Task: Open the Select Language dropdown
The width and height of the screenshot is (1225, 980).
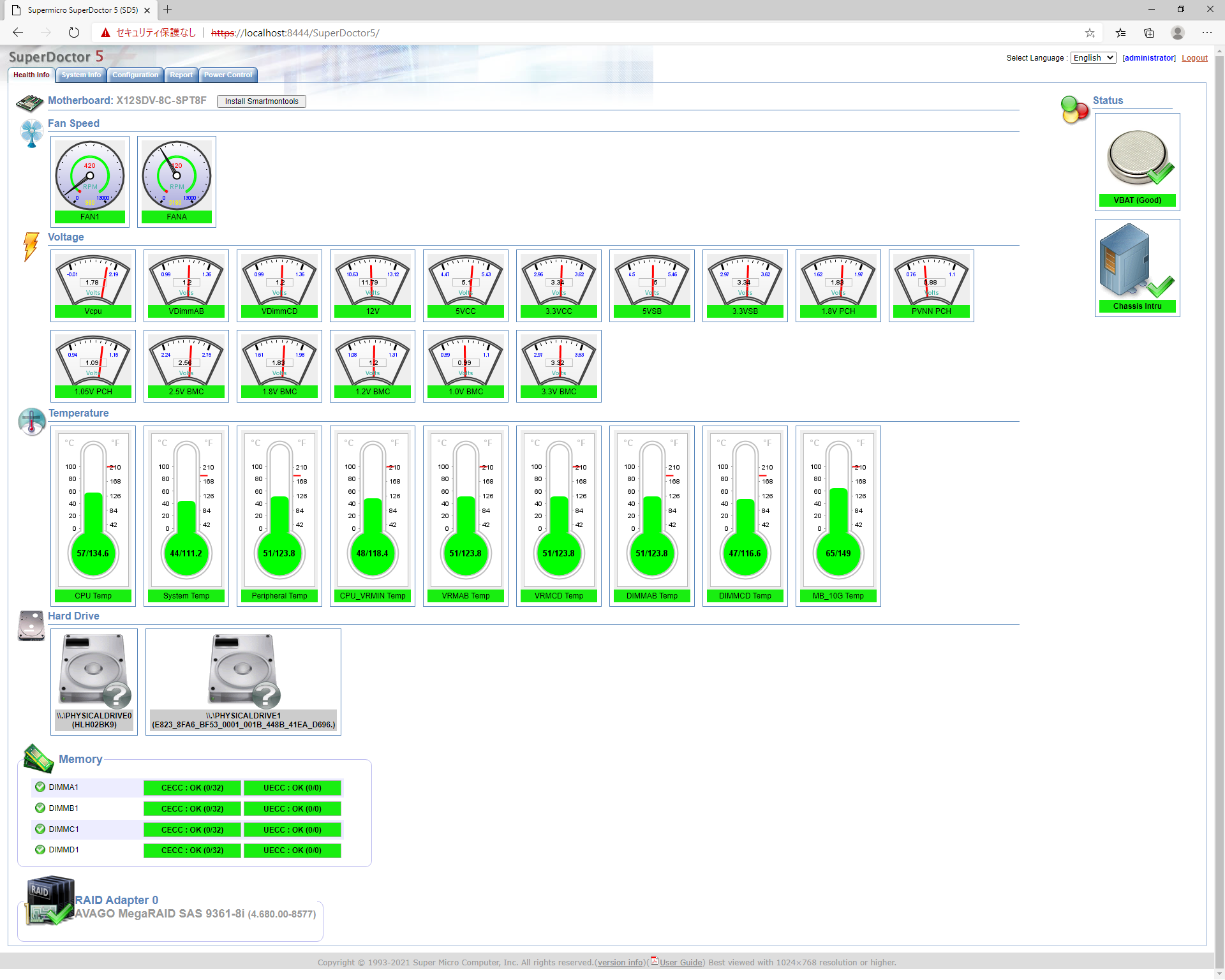Action: [1093, 58]
